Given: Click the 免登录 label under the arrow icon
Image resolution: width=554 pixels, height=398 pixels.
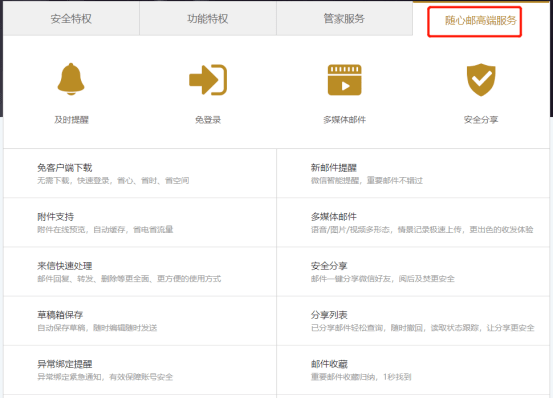Looking at the screenshot, I should (x=208, y=120).
